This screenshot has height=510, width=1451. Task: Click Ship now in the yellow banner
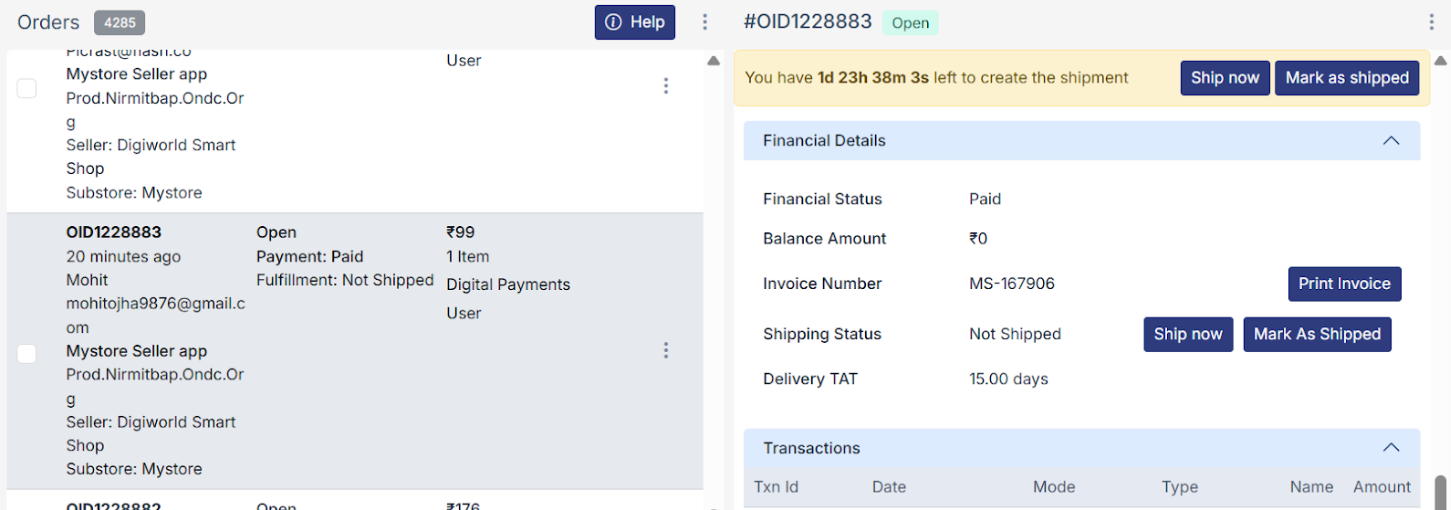tap(1224, 78)
